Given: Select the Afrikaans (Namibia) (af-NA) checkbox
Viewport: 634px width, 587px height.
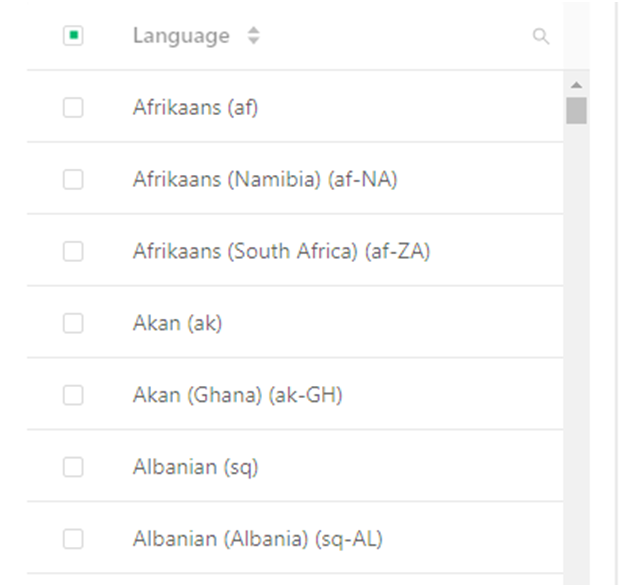Looking at the screenshot, I should [x=73, y=179].
